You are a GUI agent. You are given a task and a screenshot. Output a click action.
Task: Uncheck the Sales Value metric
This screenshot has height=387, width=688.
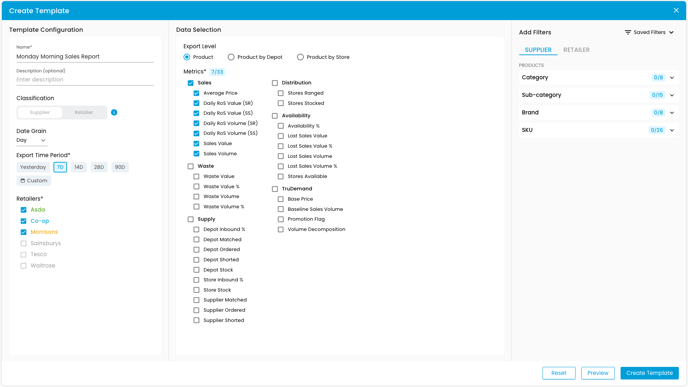[196, 143]
